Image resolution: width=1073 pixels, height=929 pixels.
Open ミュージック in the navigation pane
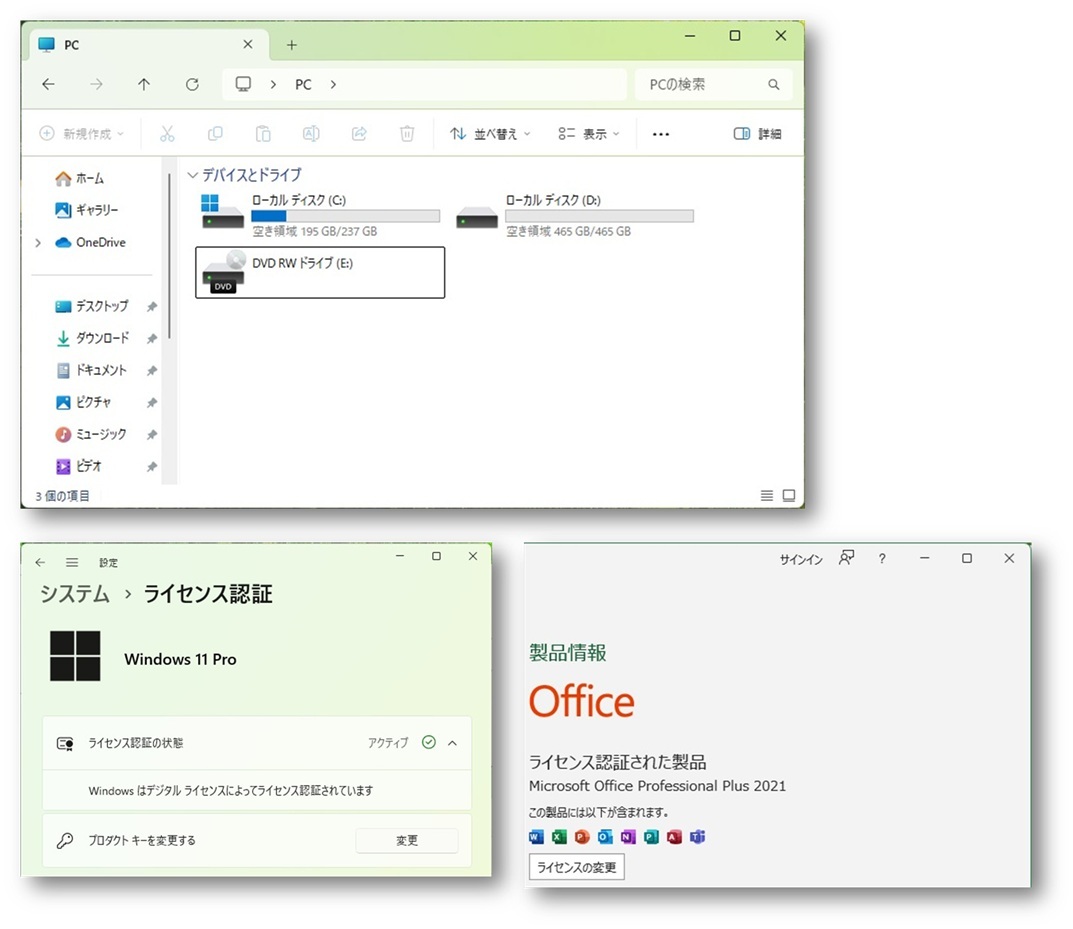[92, 434]
